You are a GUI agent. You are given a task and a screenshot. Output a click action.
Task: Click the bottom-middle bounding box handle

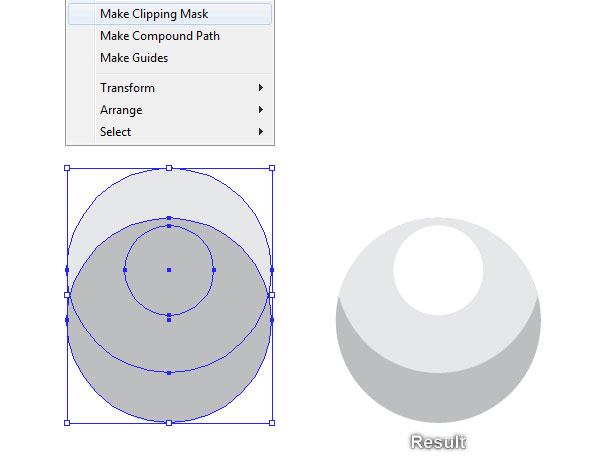169,423
